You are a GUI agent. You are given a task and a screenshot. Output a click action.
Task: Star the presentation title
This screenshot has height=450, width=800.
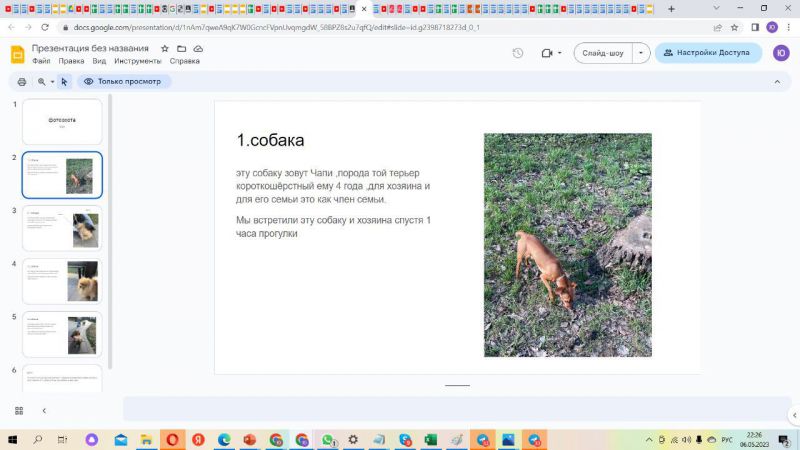165,48
